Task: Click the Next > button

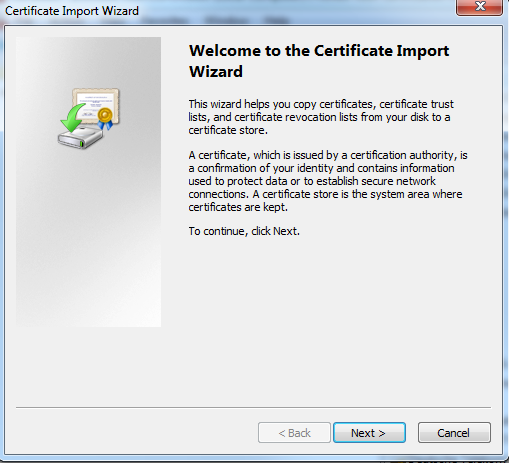Action: tap(369, 433)
